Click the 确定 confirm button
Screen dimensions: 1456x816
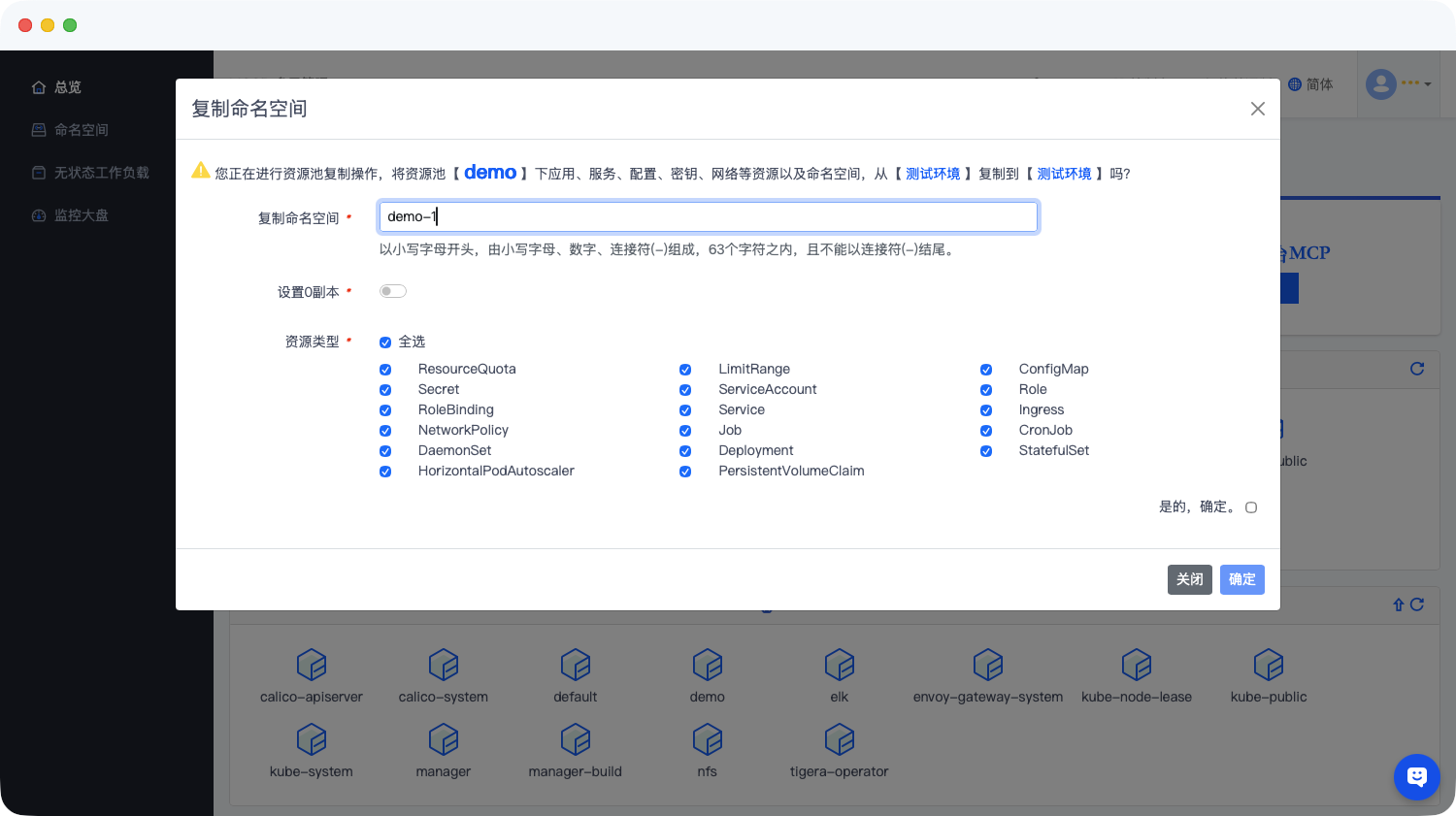coord(1241,579)
